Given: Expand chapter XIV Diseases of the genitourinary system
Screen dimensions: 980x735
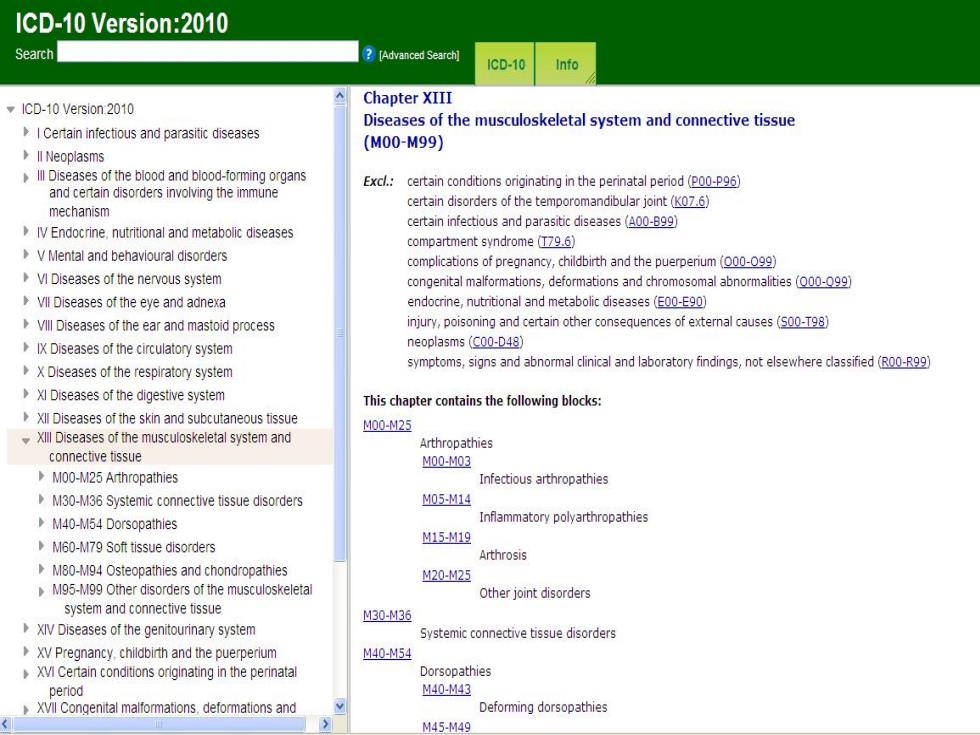Looking at the screenshot, I should 26,628.
